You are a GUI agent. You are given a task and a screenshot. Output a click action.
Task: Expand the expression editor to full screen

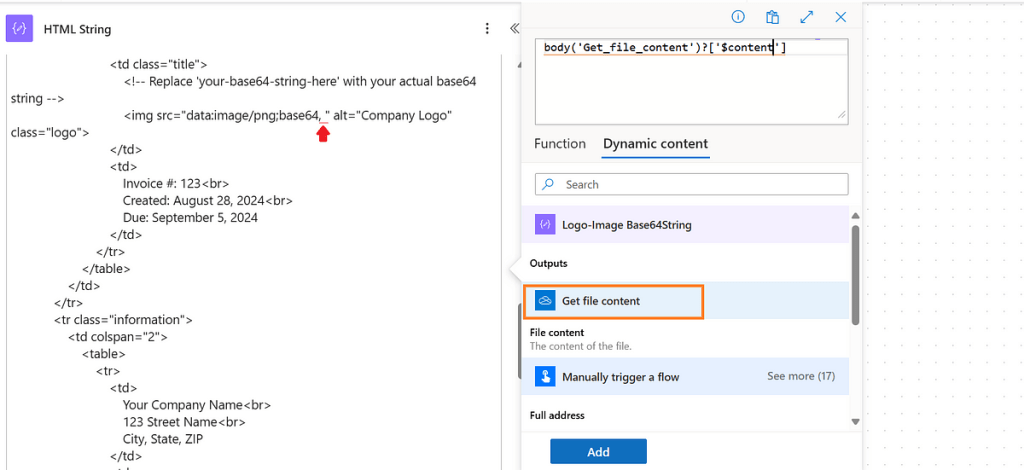point(807,17)
